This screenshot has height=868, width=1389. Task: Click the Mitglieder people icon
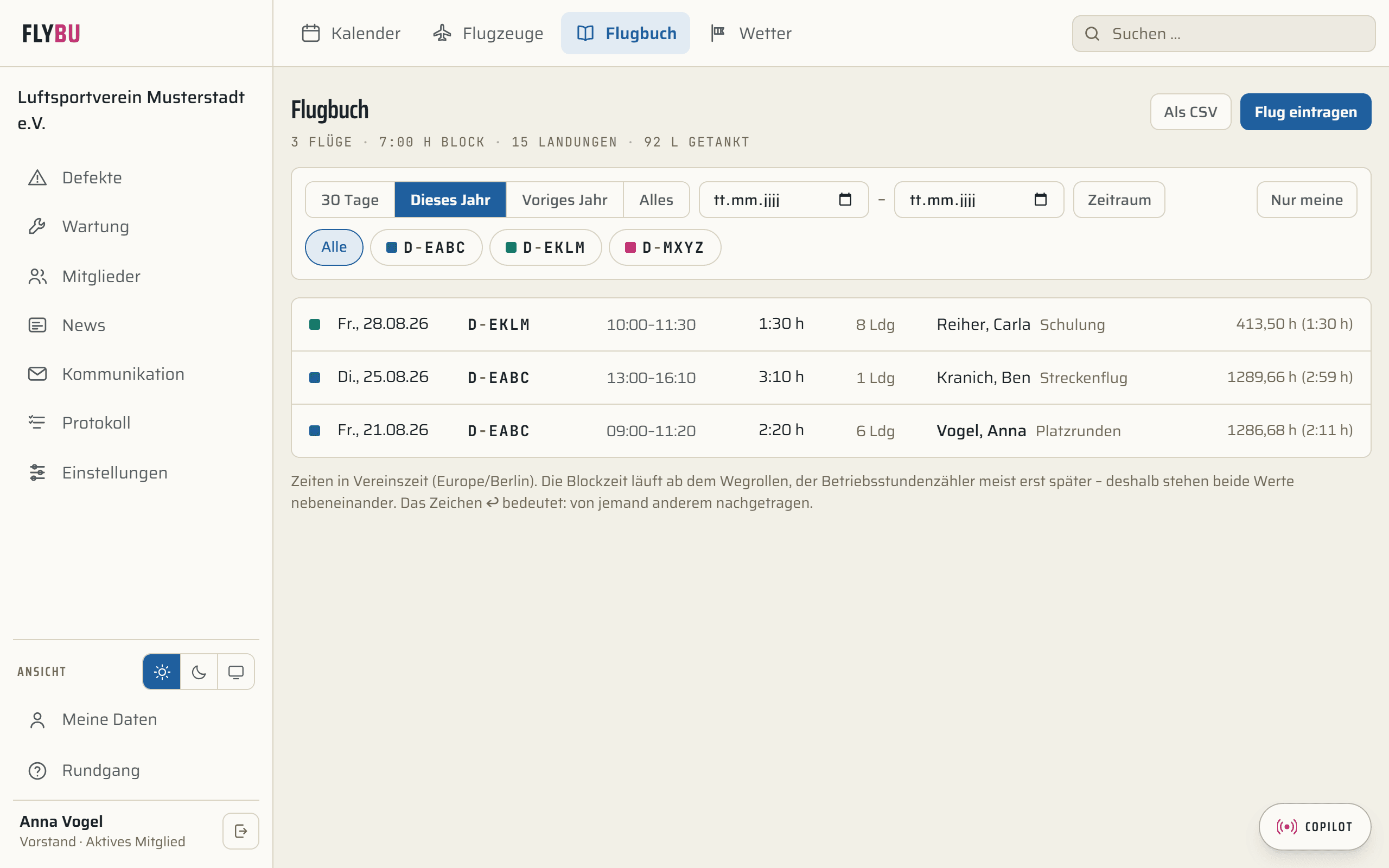click(x=37, y=277)
